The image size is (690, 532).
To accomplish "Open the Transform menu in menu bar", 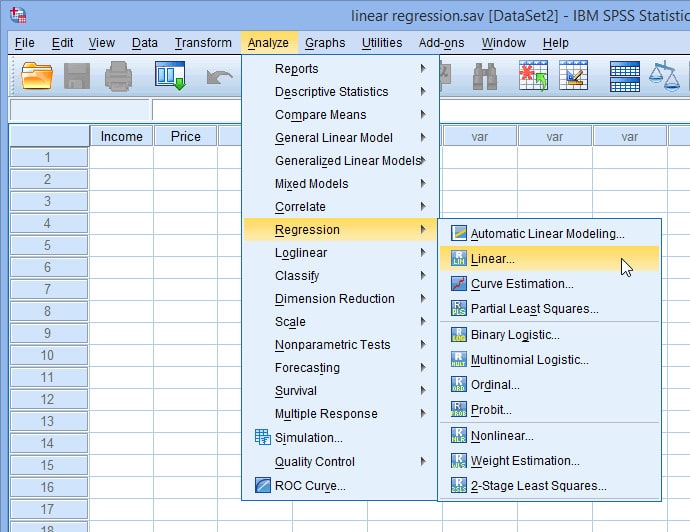I will coord(203,43).
